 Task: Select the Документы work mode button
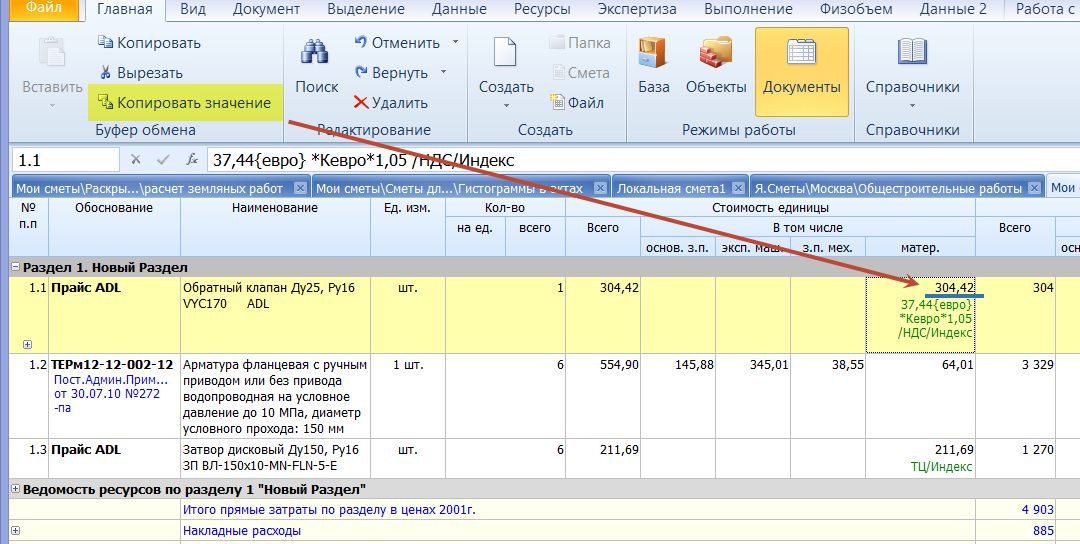pyautogui.click(x=802, y=72)
